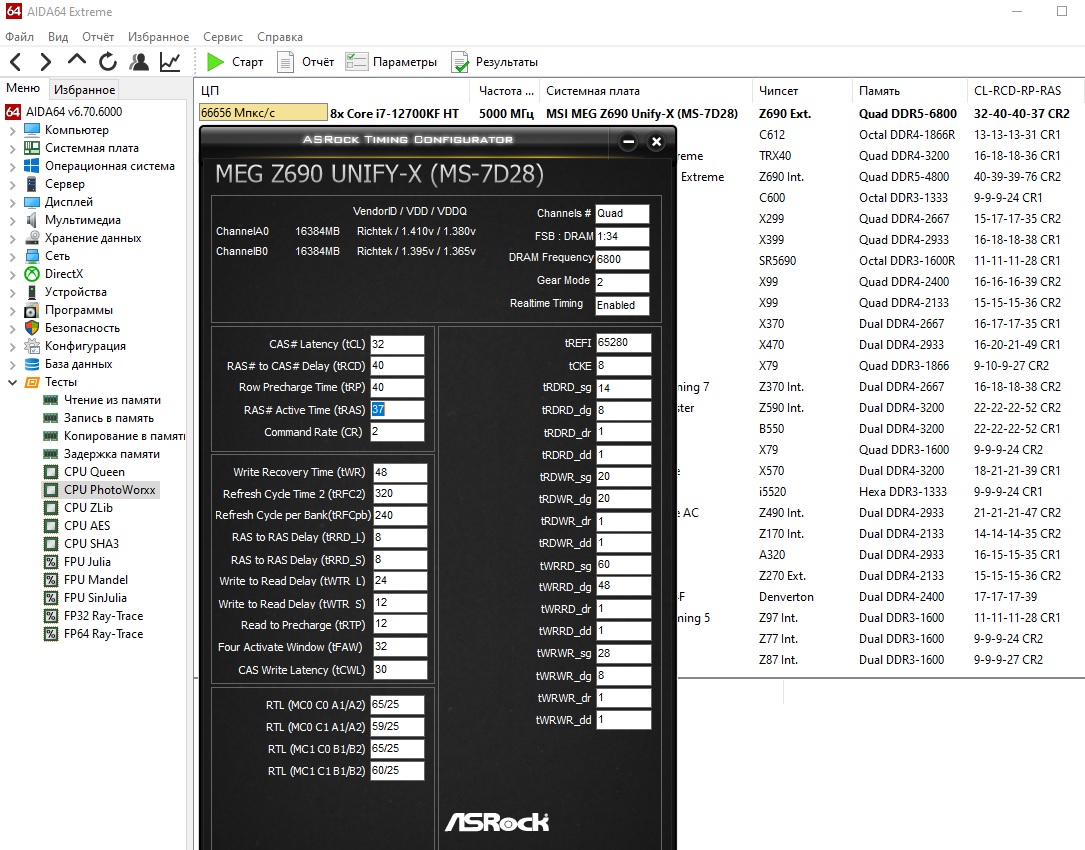Select База данных in the sidebar tree
Screen dimensions: 1085x850
[x=78, y=364]
